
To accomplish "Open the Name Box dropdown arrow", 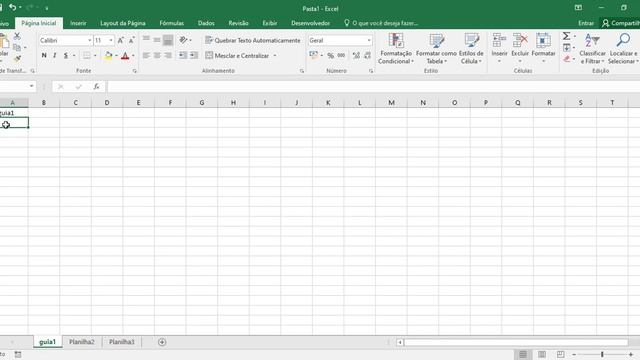I will pos(31,86).
